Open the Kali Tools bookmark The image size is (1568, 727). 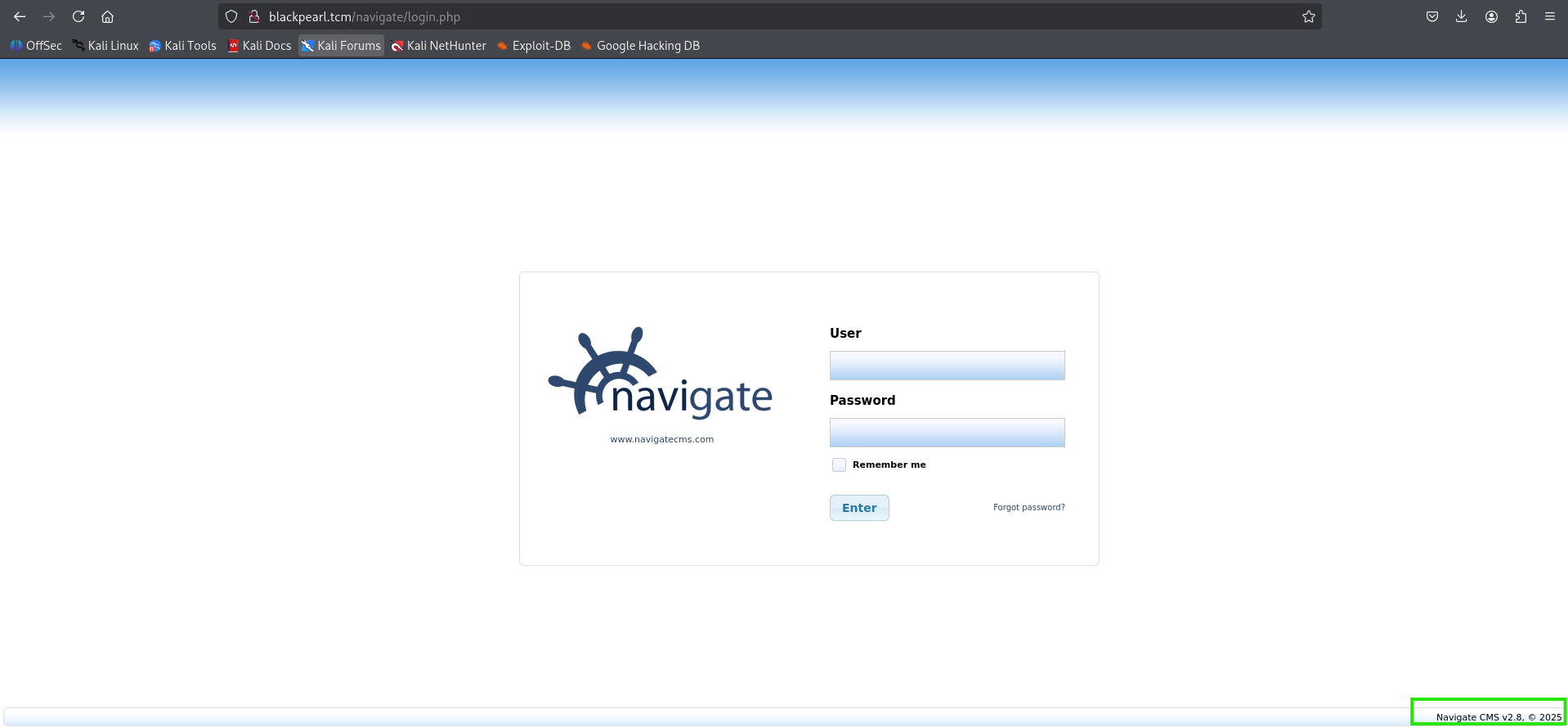(182, 46)
